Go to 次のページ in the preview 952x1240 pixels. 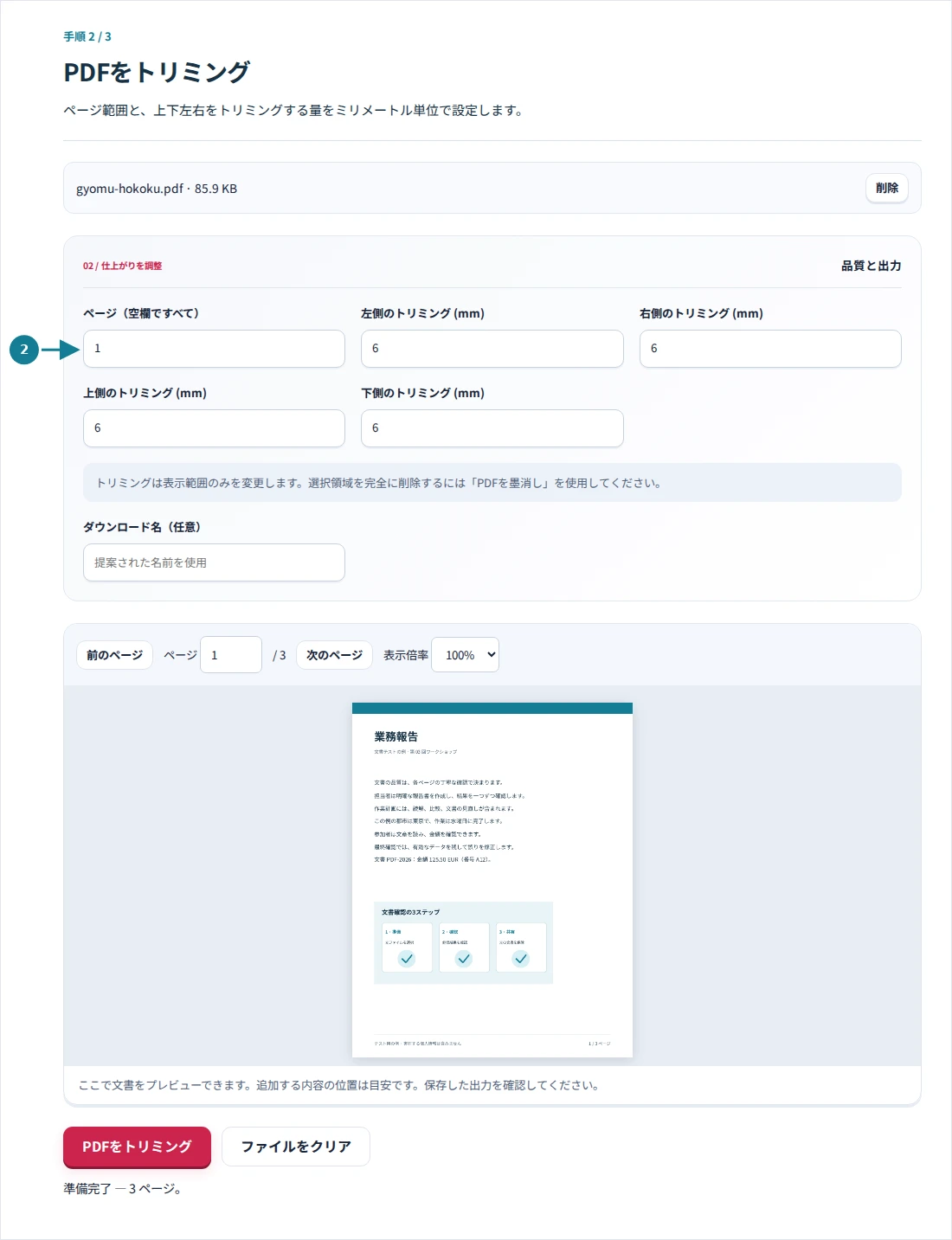[x=334, y=655]
